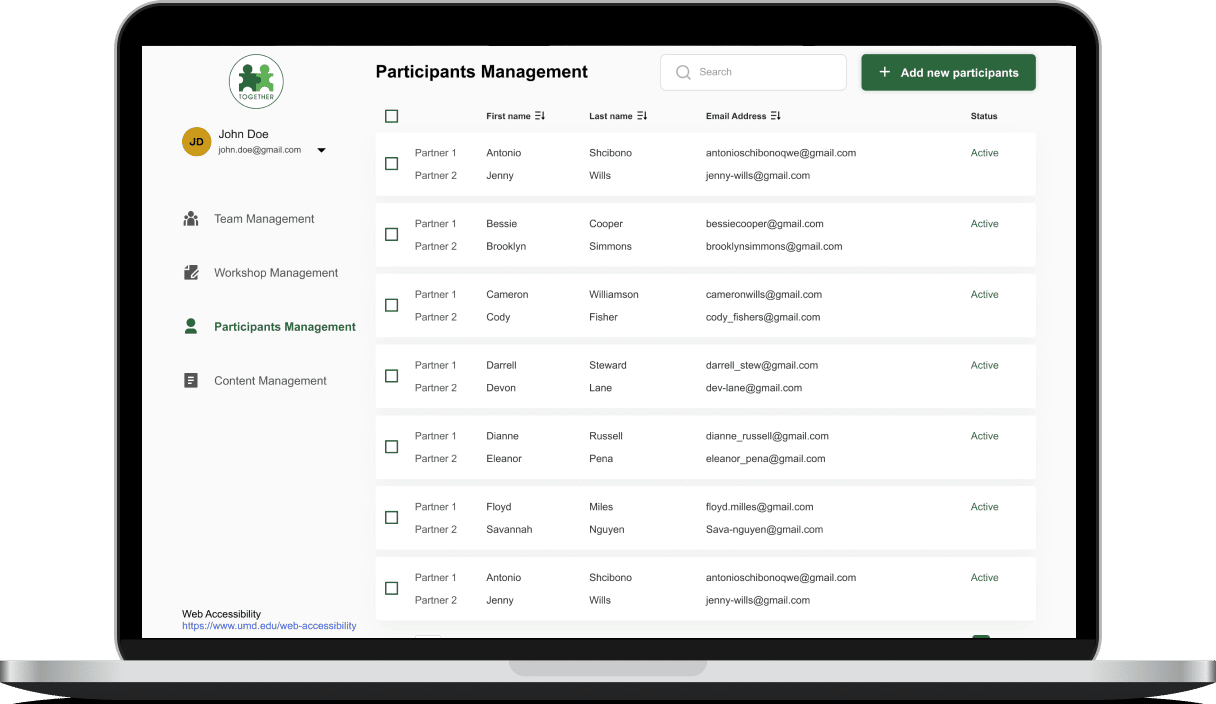Sort by Email Address using its sort control
1216x704 pixels.
point(774,115)
